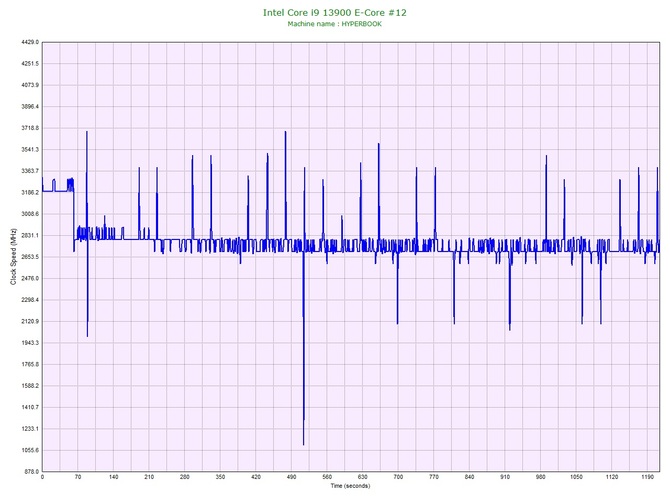Click the y-axis value '2298.4'
The height and width of the screenshot is (503, 670).
pos(30,300)
